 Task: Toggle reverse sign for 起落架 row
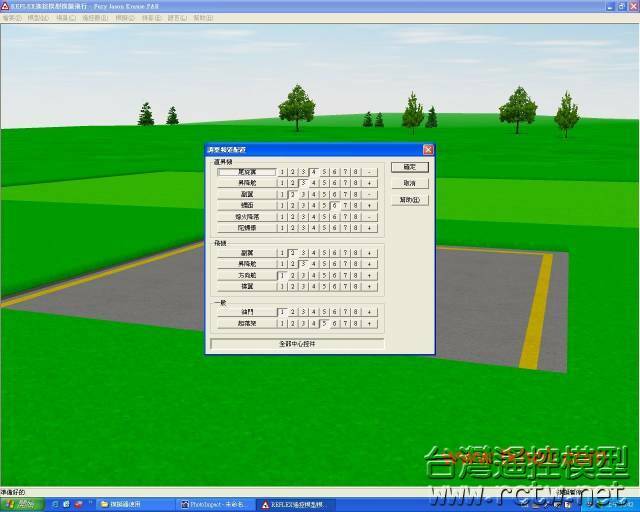(369, 323)
